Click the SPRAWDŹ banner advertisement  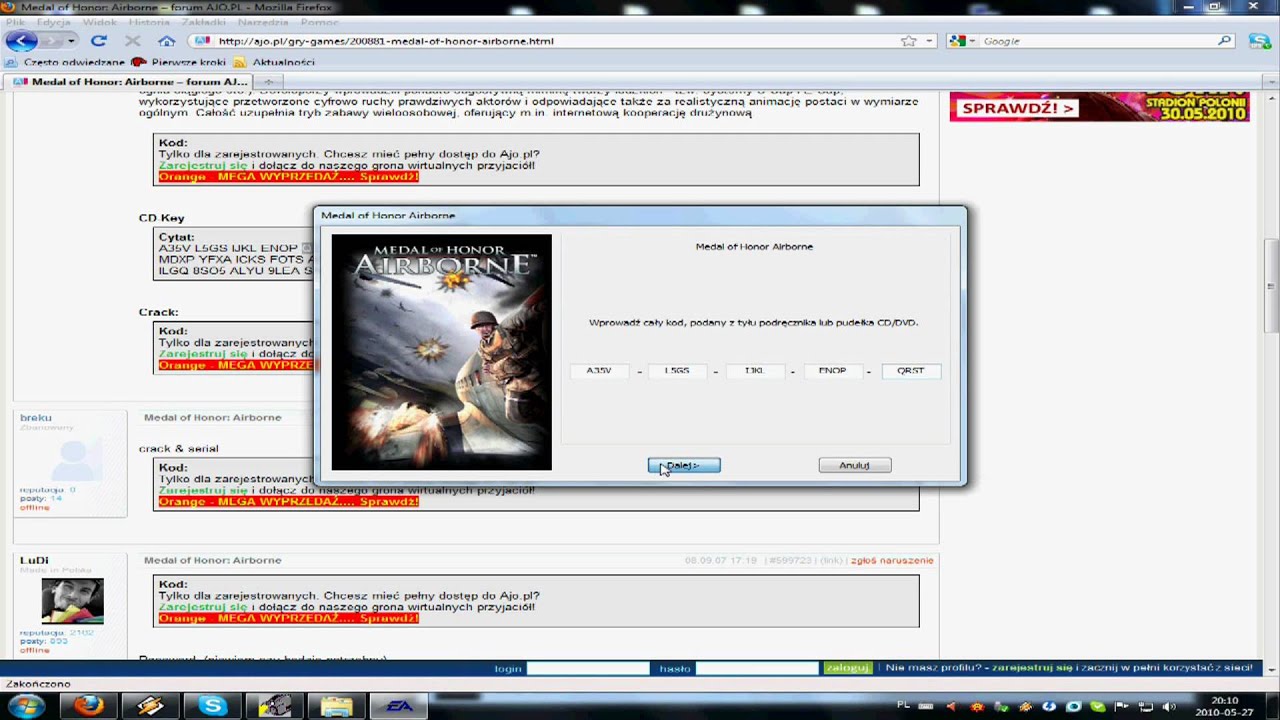(1099, 106)
